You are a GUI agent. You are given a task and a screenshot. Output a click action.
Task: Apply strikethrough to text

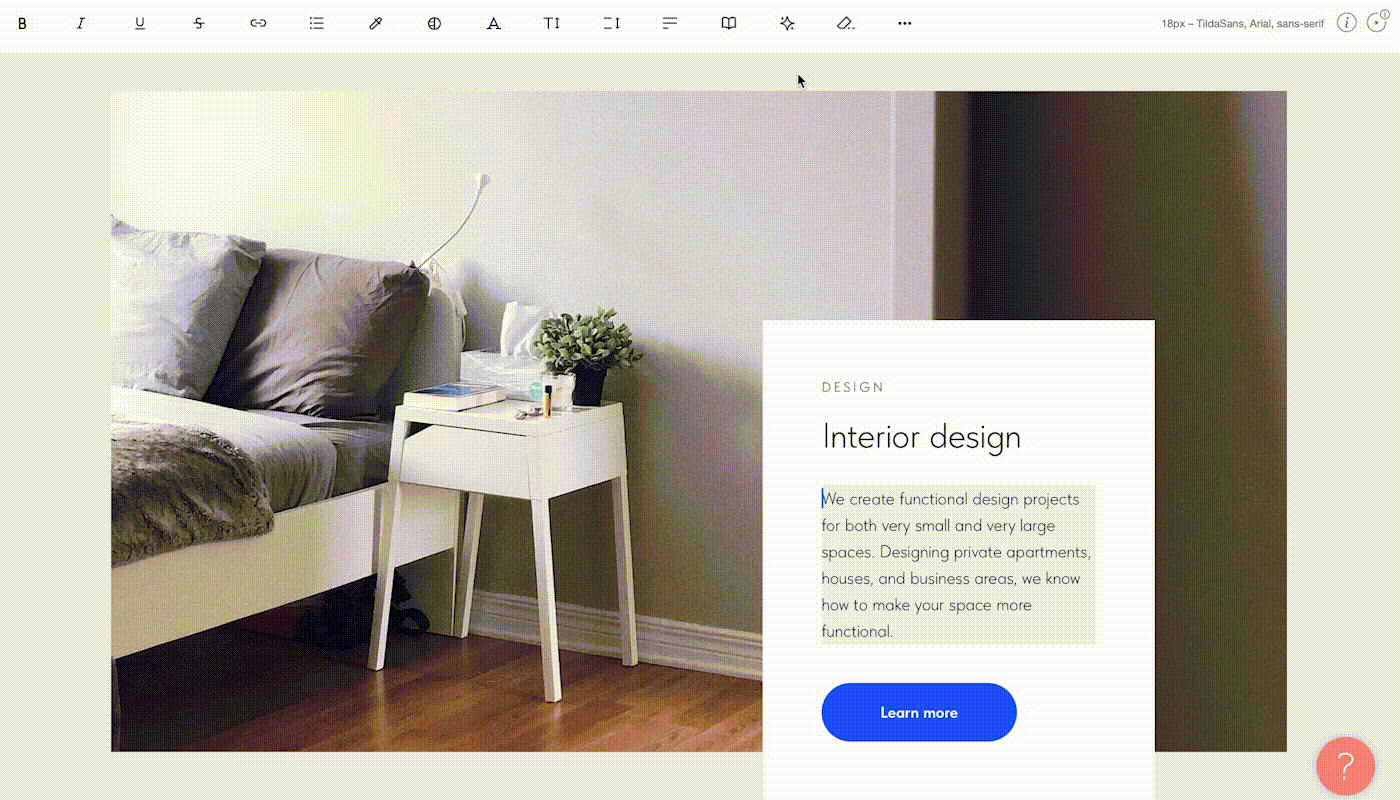tap(199, 23)
